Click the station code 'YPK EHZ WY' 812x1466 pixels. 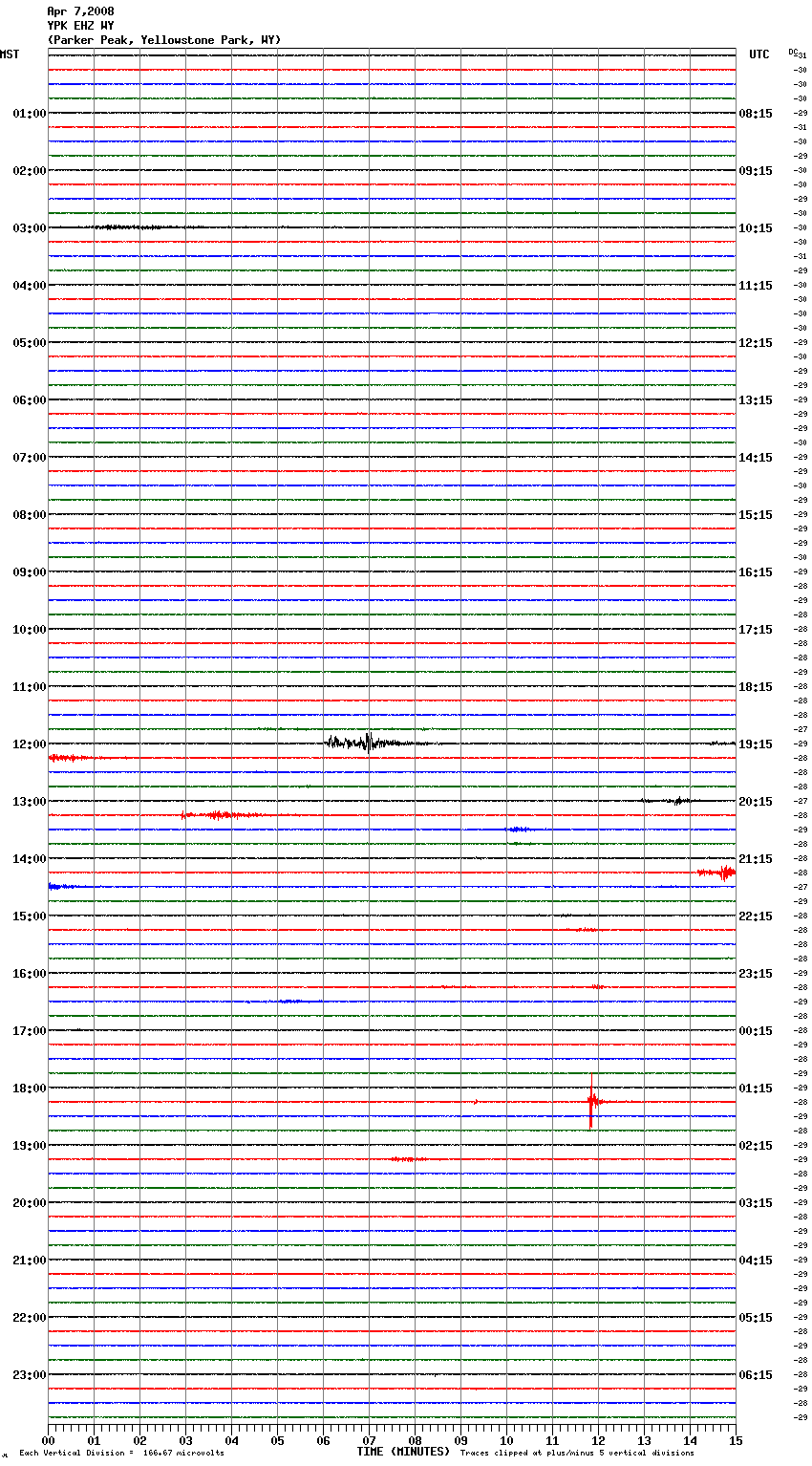tap(80, 26)
